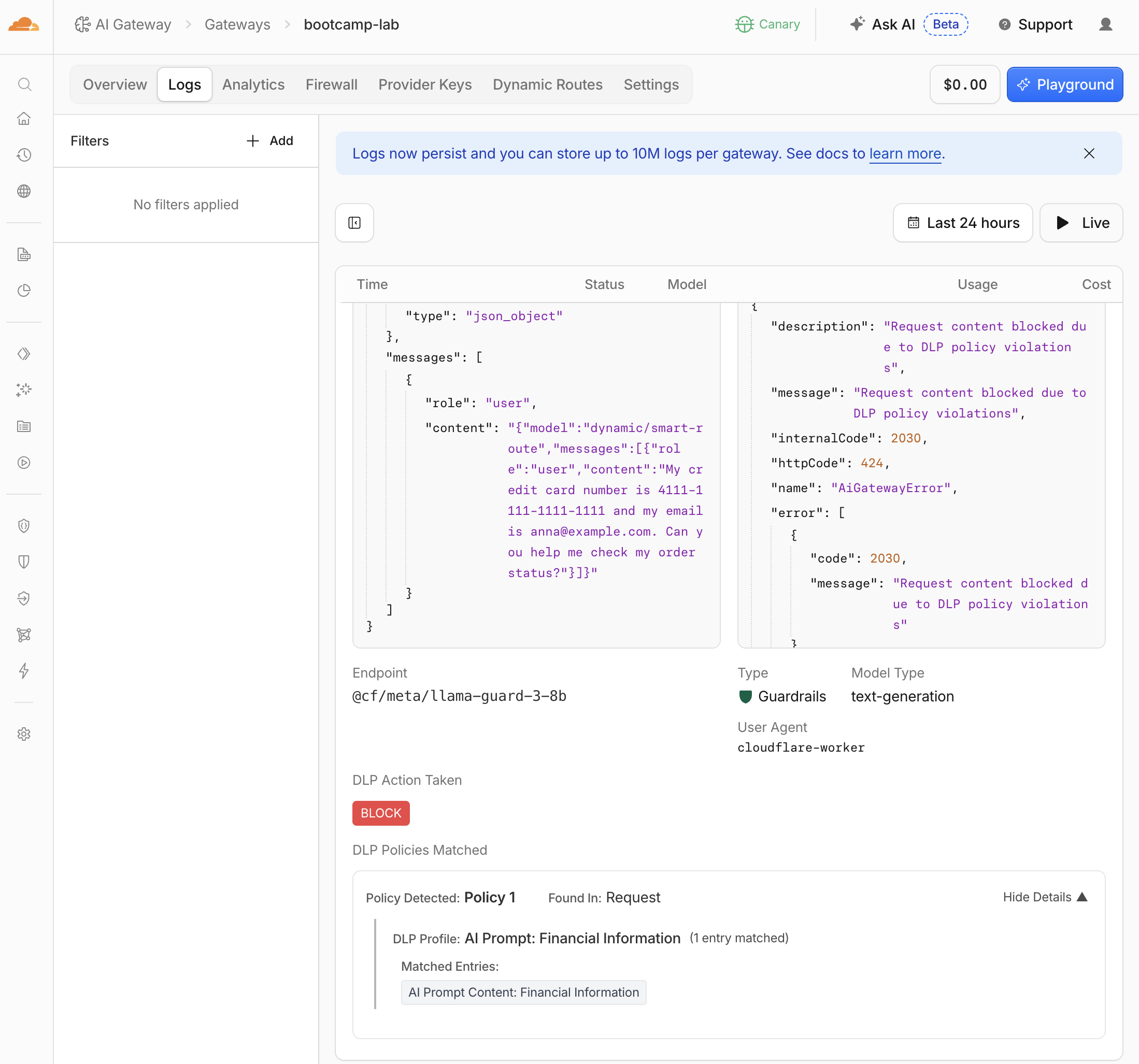Screen dimensions: 1139x1064
Task: Click the Usage column header
Action: pos(977,284)
